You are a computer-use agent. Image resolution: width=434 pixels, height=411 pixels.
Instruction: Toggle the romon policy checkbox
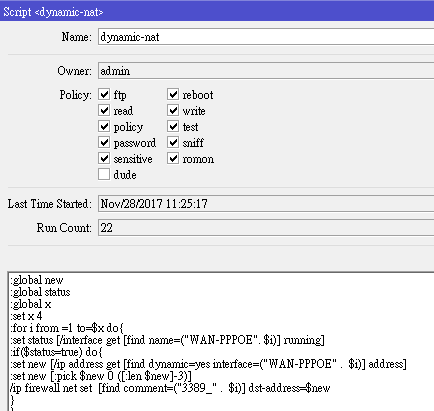[x=173, y=158]
